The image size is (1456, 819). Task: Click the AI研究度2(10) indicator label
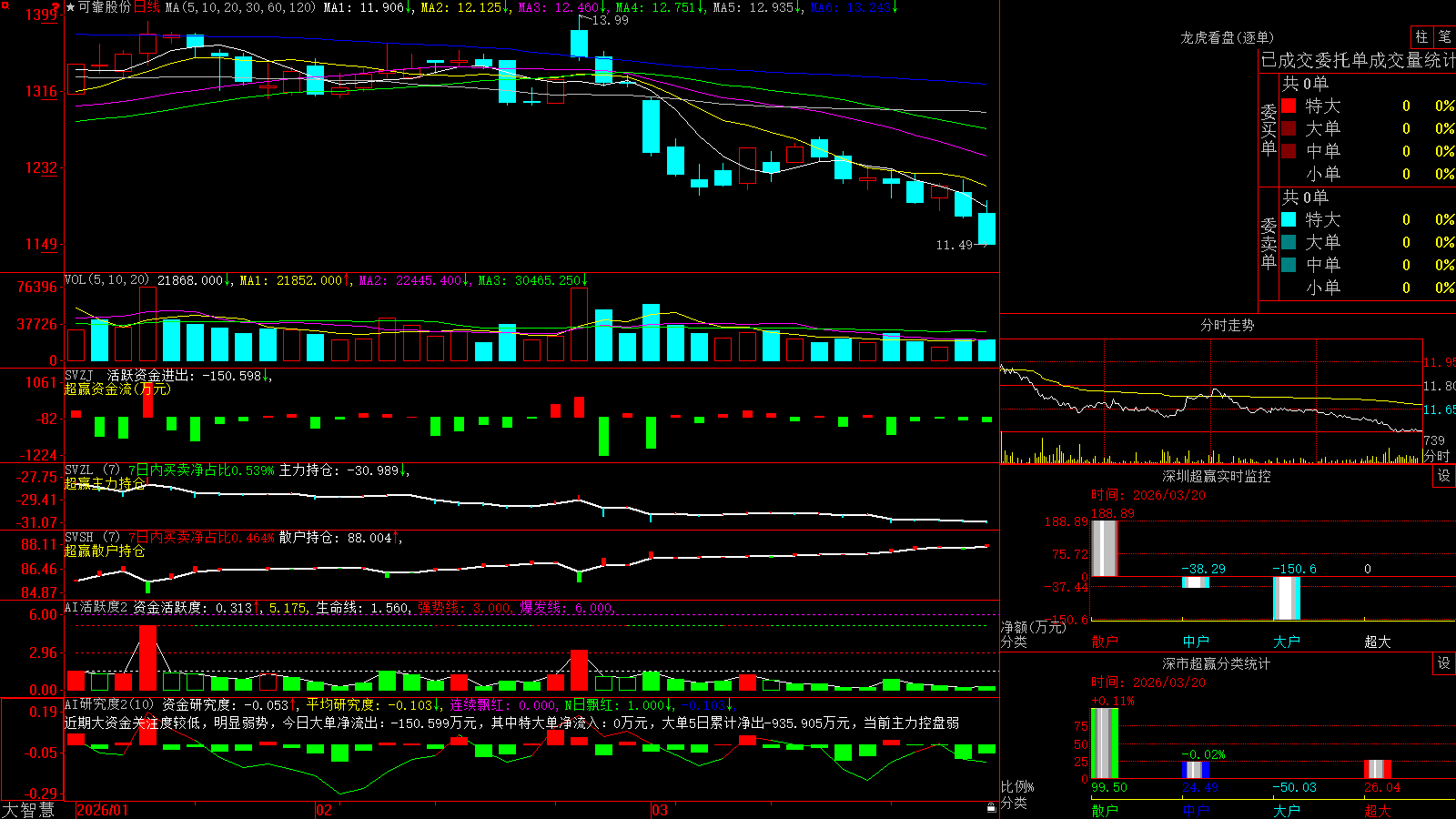click(109, 704)
